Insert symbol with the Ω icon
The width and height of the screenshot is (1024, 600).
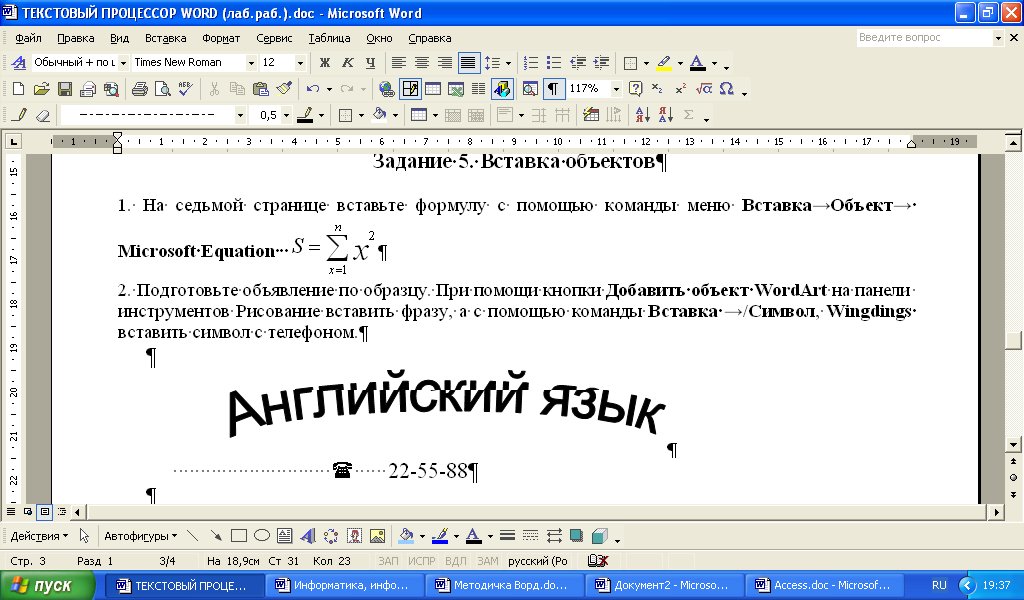pyautogui.click(x=726, y=89)
